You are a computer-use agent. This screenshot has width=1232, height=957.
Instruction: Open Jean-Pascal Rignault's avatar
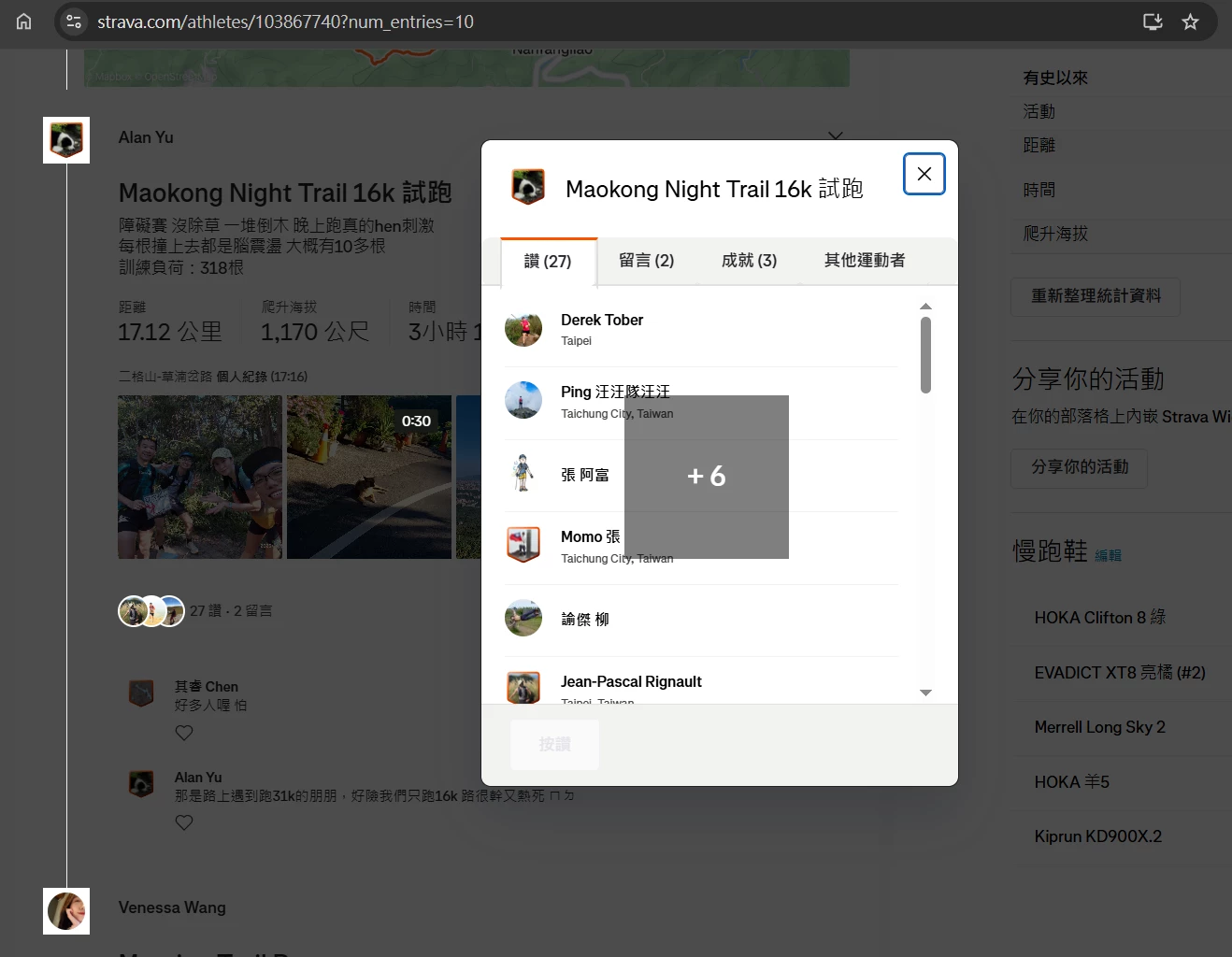point(523,688)
